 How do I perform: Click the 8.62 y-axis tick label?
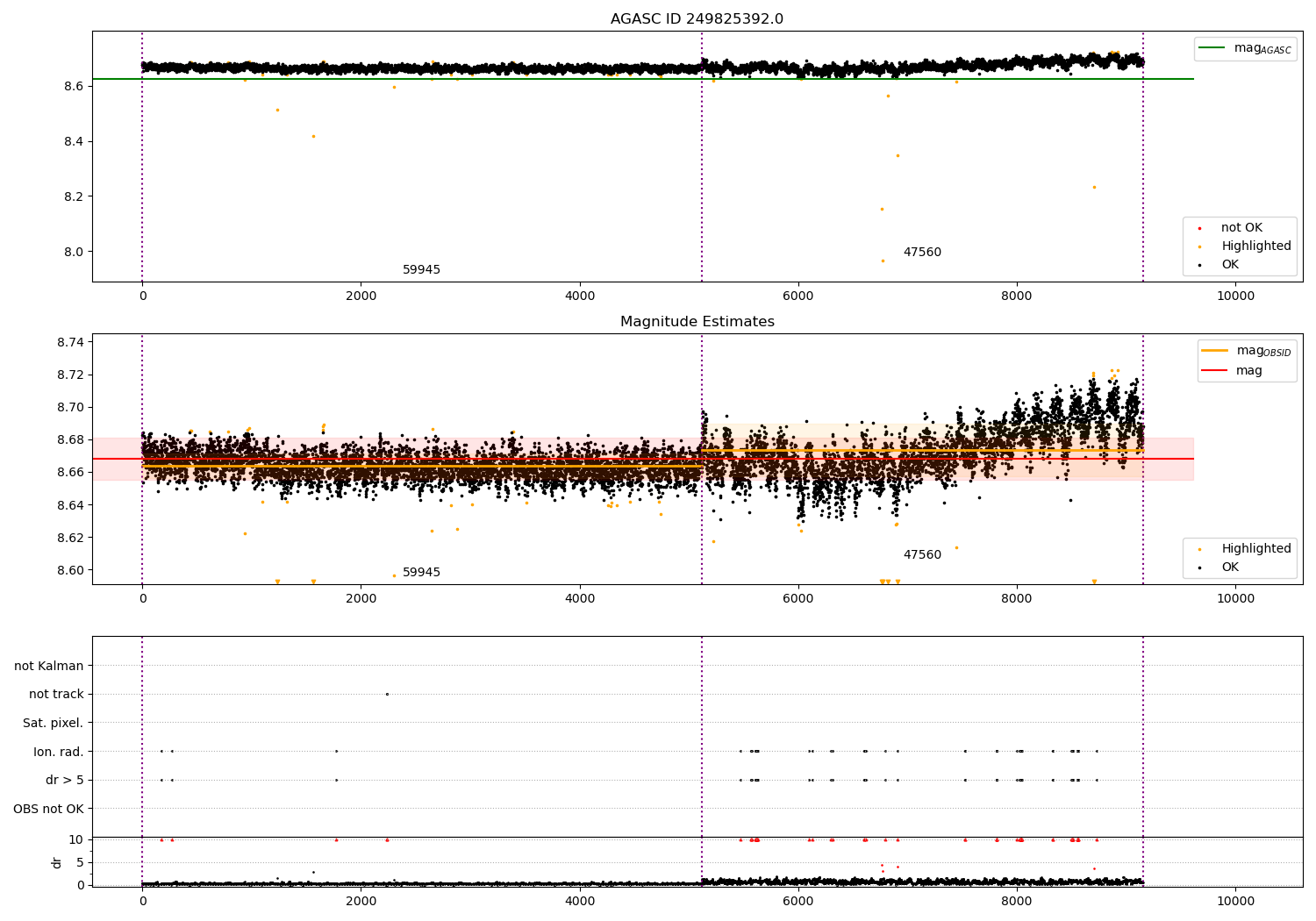pos(70,538)
